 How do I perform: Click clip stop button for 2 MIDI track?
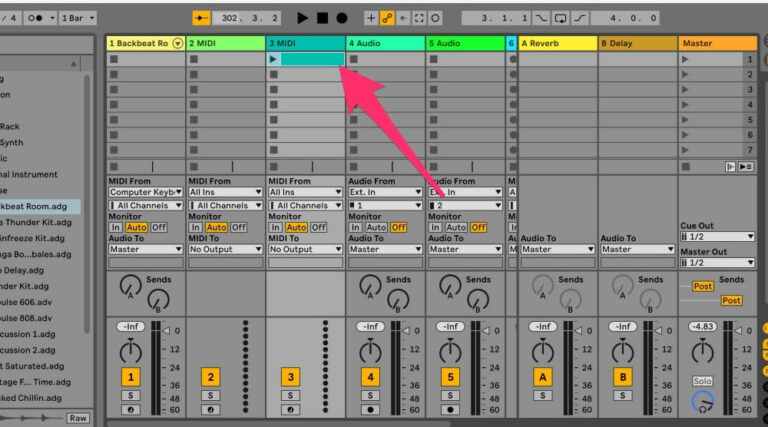click(x=194, y=167)
